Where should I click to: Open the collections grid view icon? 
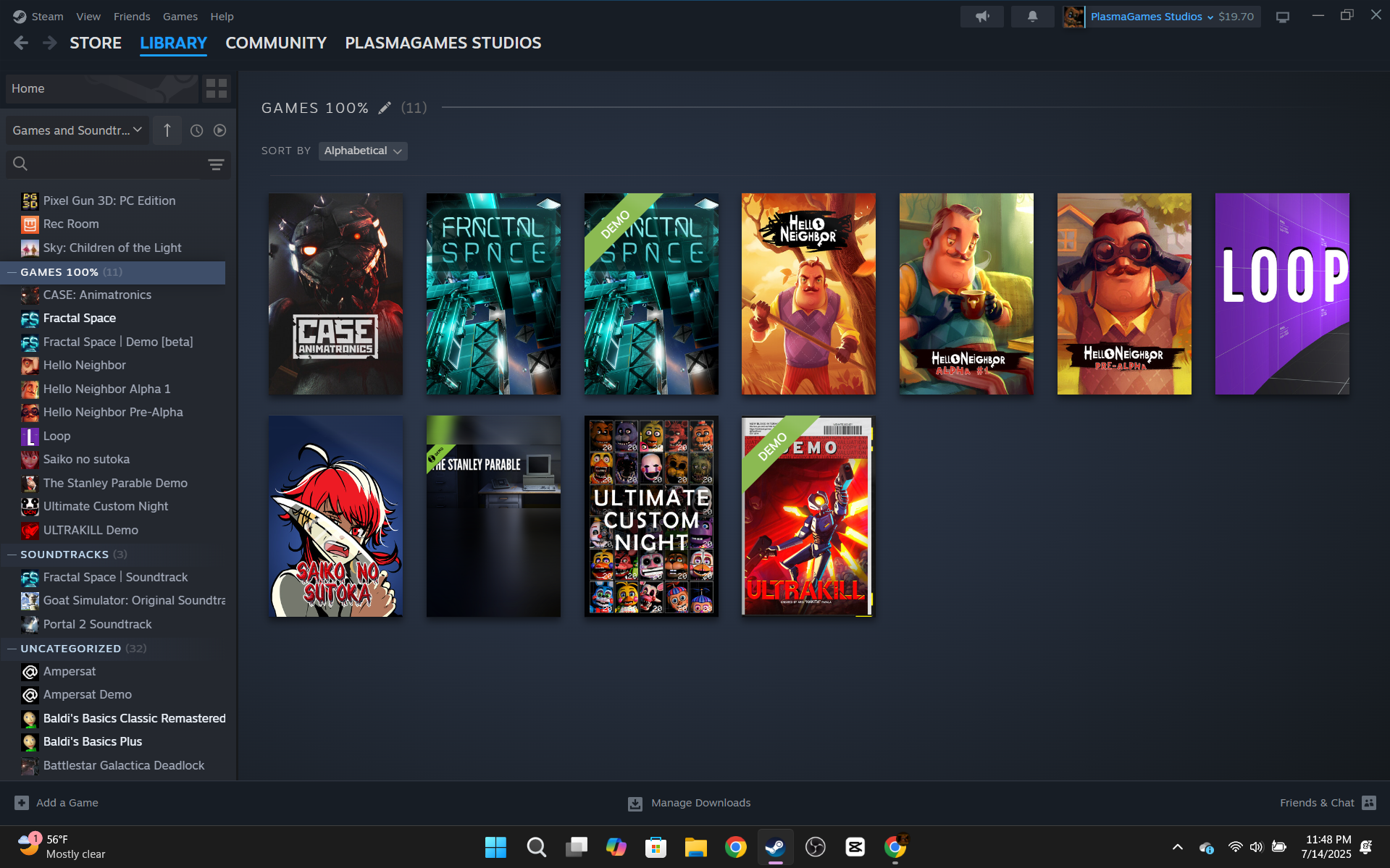[217, 88]
